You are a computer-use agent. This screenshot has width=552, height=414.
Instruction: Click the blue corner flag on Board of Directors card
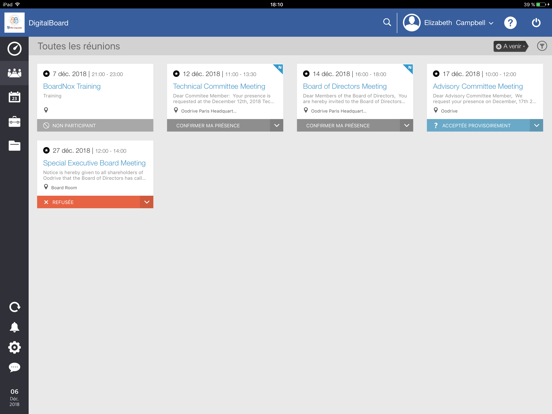(x=409, y=68)
